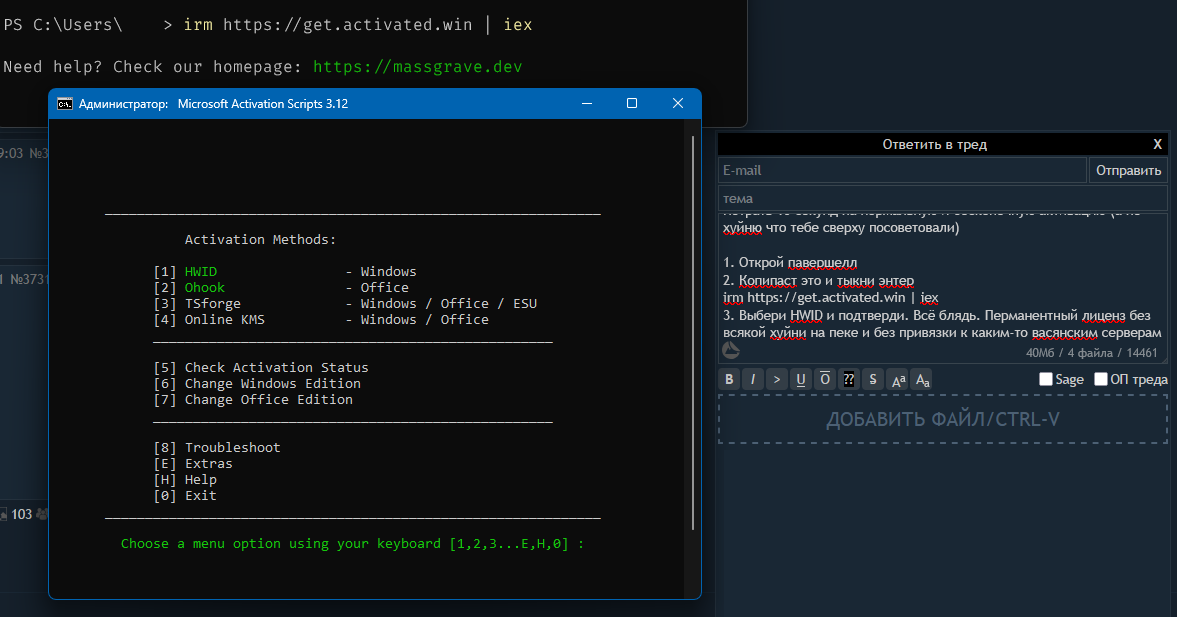Click the Troubleshoot menu line
This screenshot has height=617, width=1177.
click(217, 447)
